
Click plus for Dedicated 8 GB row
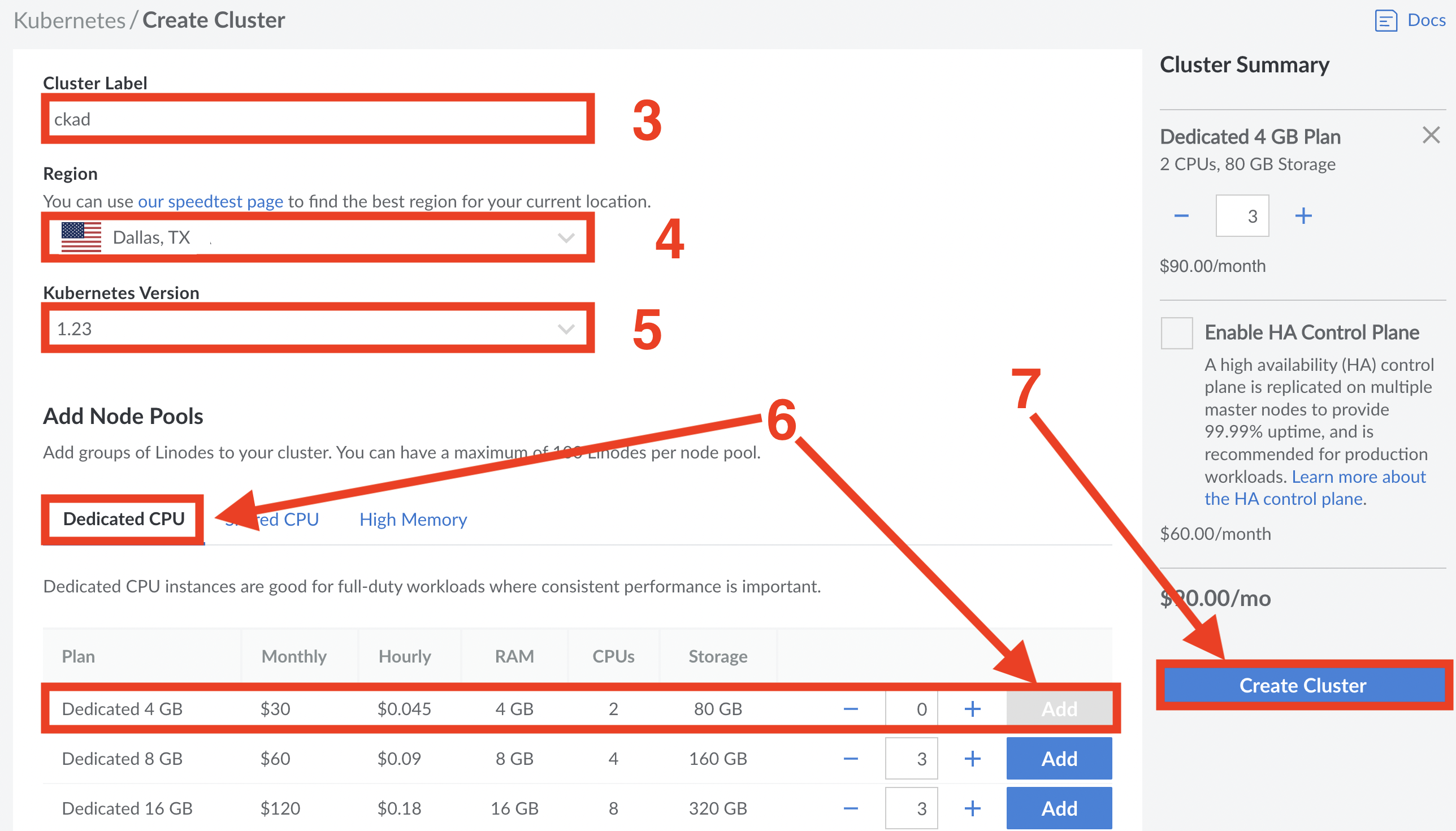972,759
